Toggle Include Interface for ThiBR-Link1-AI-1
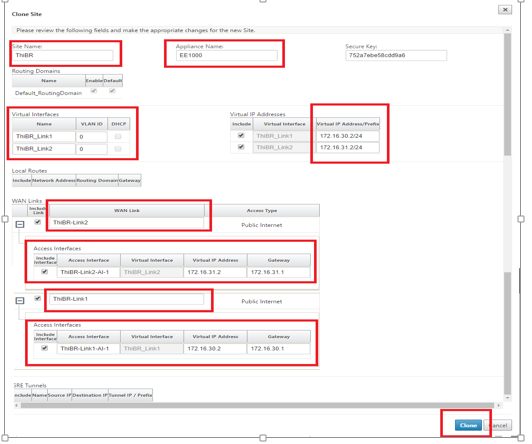 pyautogui.click(x=44, y=348)
